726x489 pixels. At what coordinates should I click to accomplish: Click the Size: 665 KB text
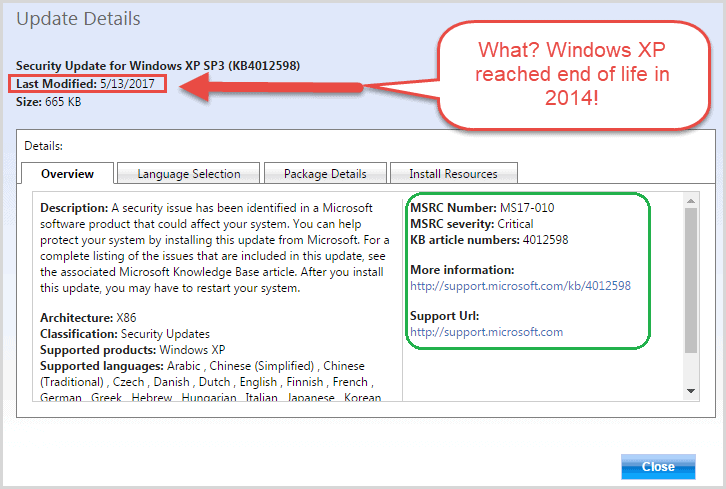click(x=49, y=102)
